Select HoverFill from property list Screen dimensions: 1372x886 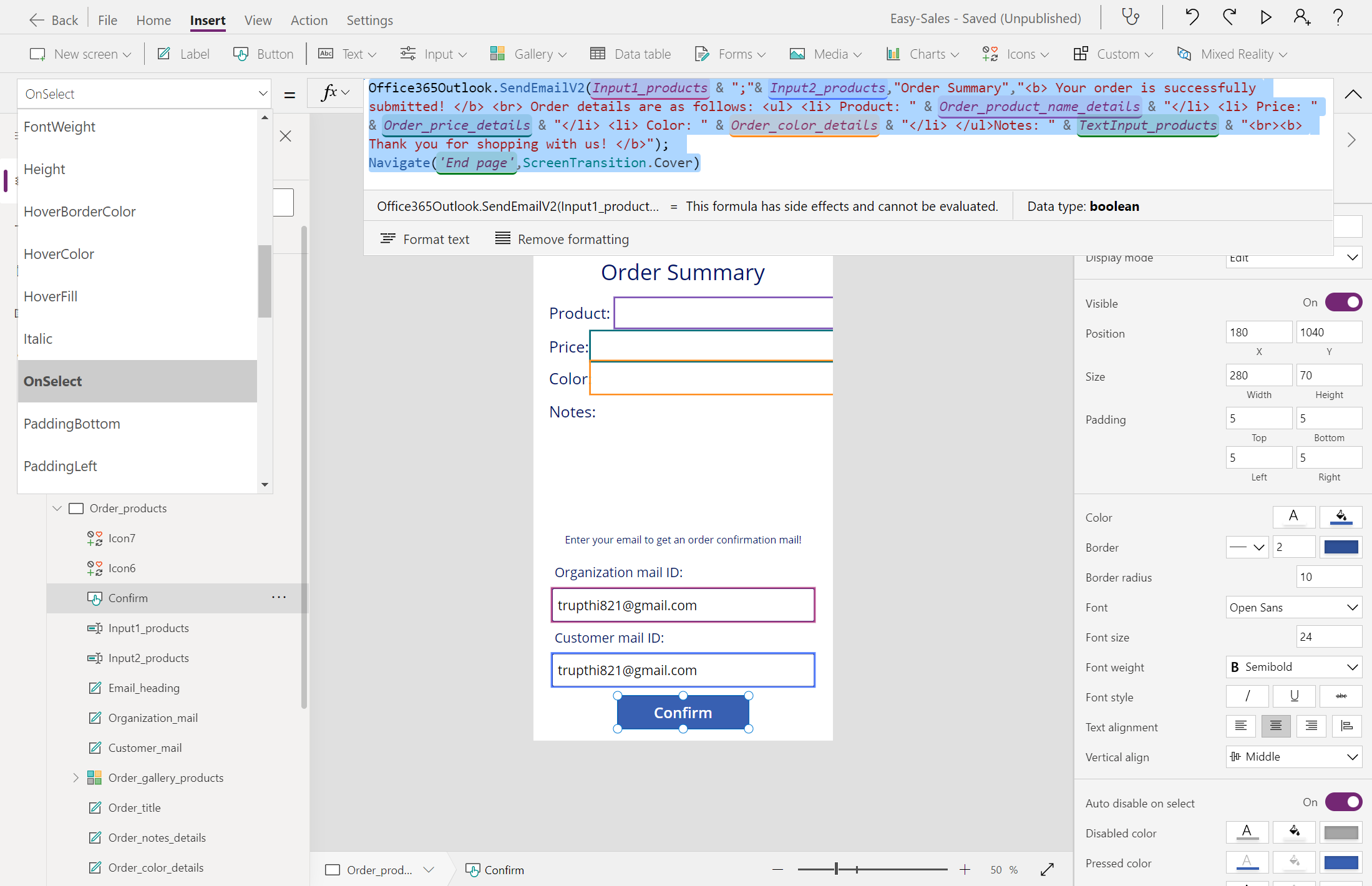(51, 296)
